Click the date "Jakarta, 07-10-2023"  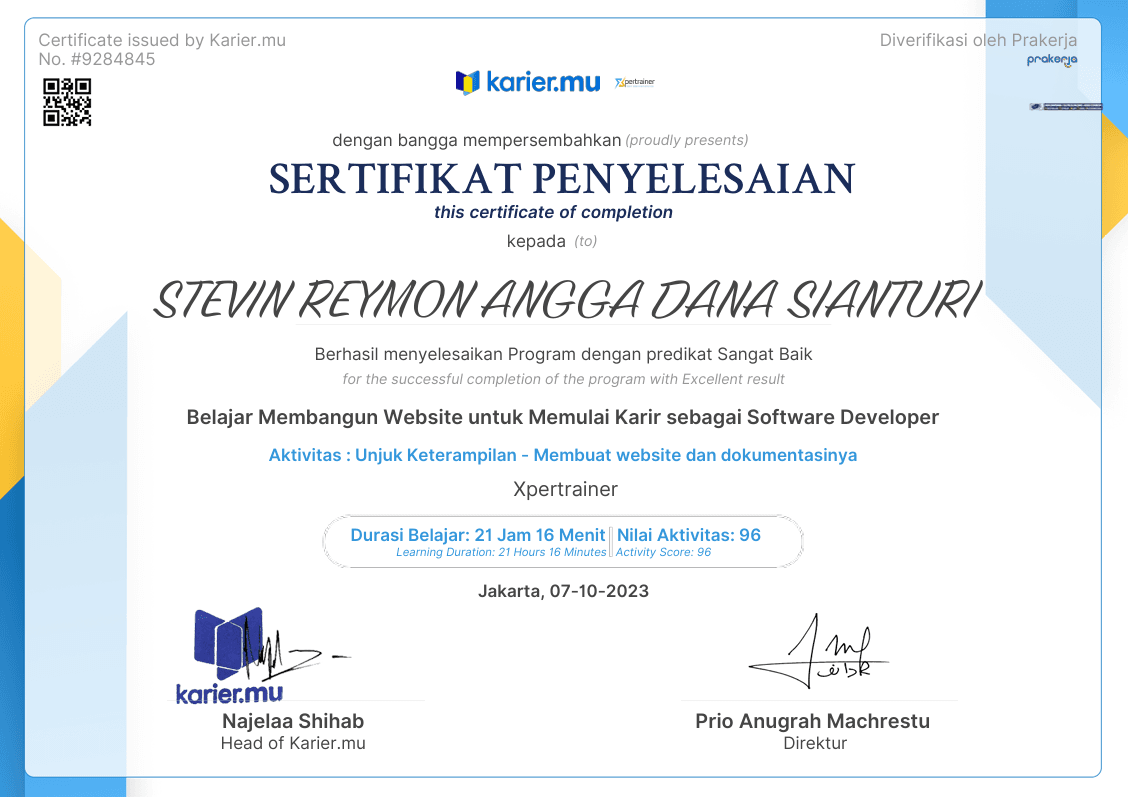pyautogui.click(x=563, y=591)
